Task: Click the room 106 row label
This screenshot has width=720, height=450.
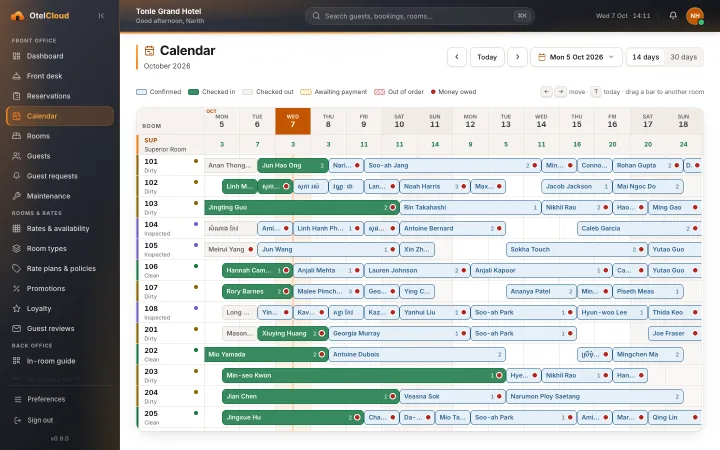Action: point(171,270)
